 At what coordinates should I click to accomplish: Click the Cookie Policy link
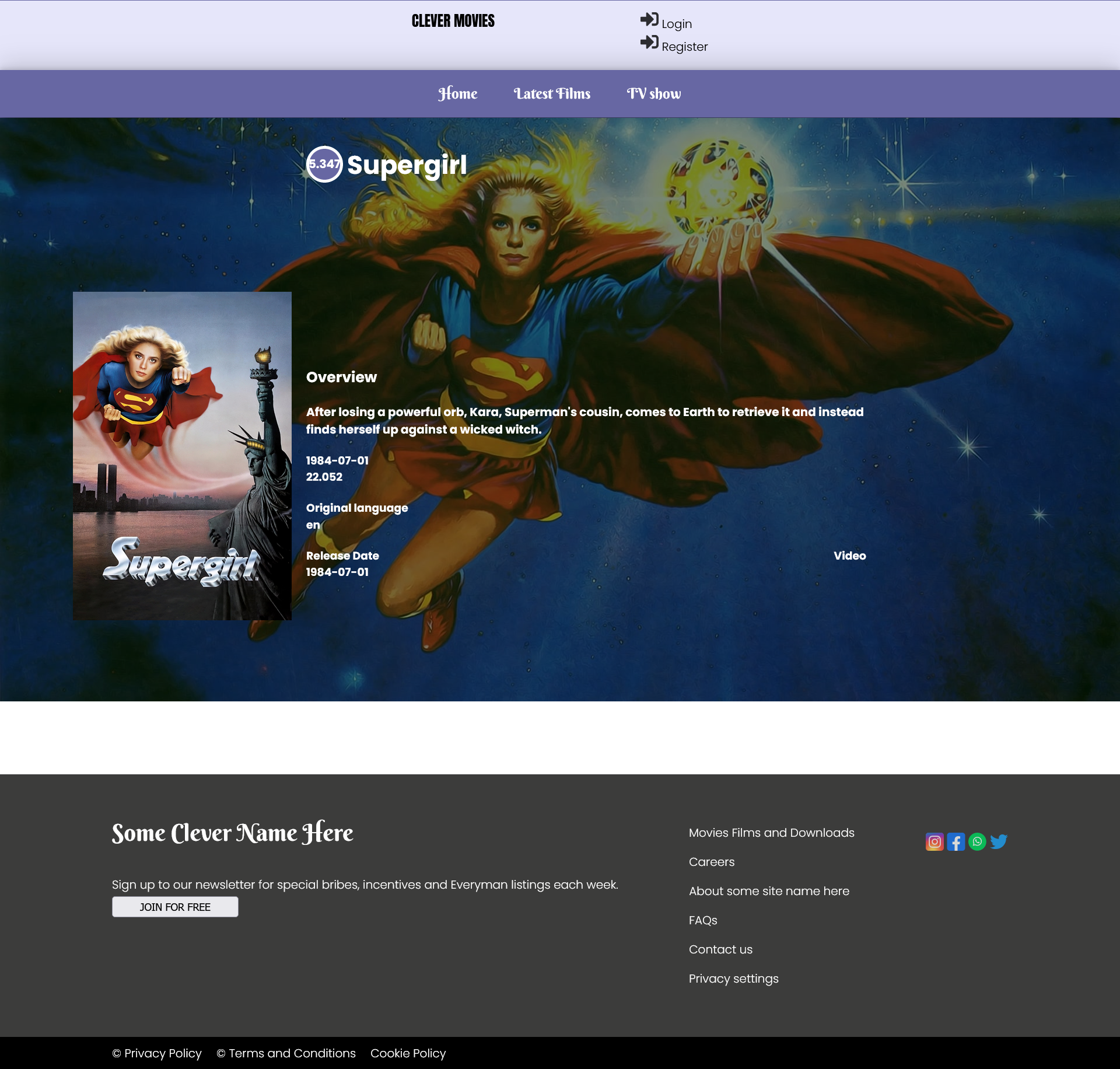408,1053
